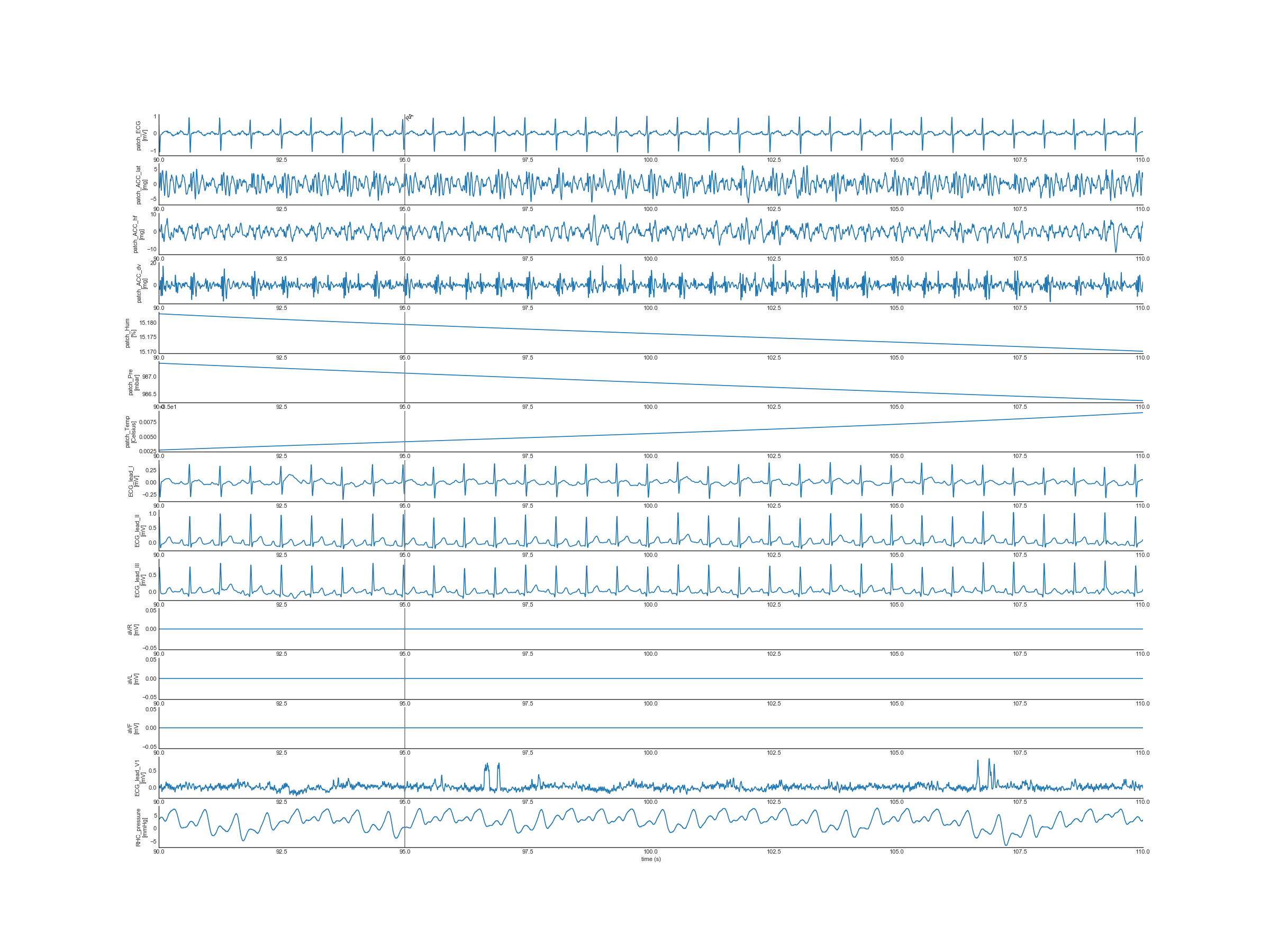Click the patch_Pre axis label
Image resolution: width=1270 pixels, height=952 pixels.
tap(133, 382)
